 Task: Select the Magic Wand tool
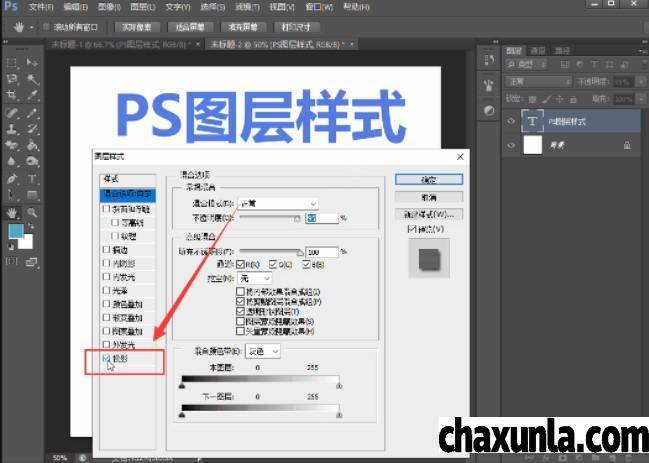pos(32,79)
